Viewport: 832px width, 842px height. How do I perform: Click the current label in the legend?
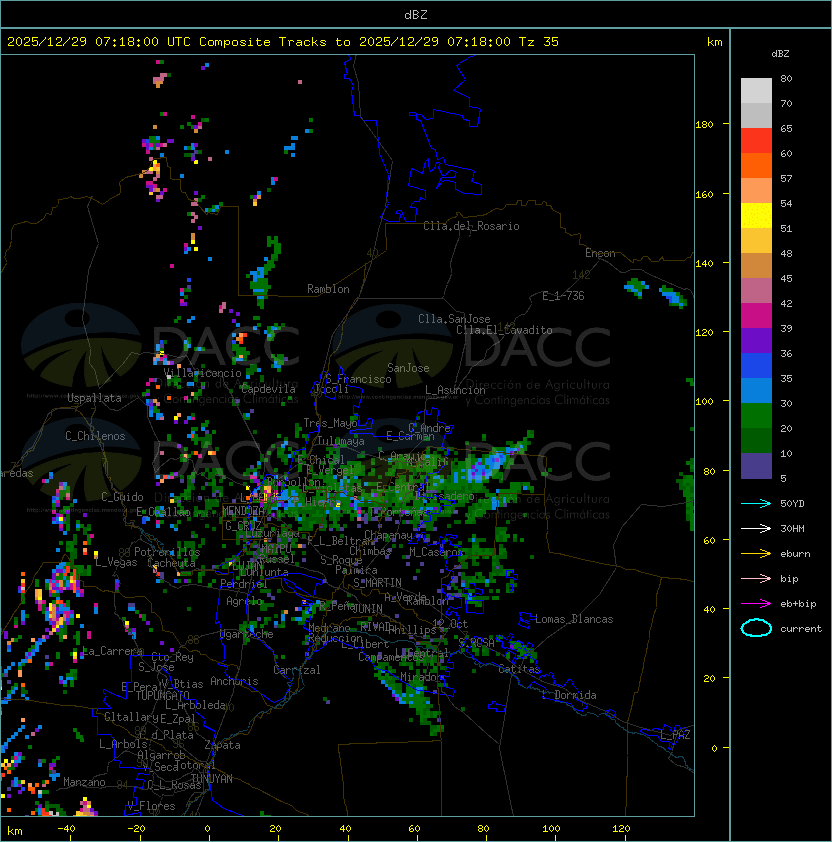(801, 629)
